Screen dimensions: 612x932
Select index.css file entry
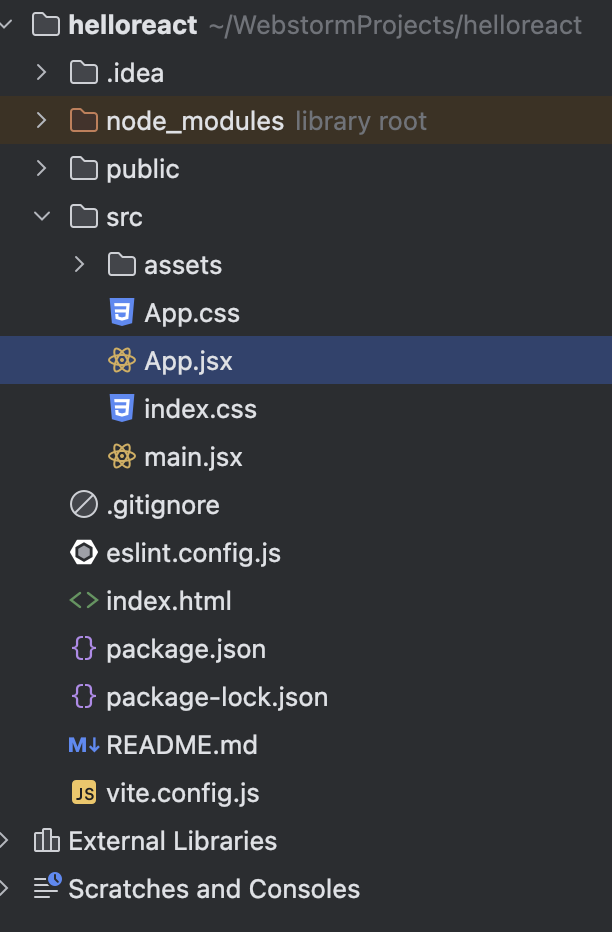[306, 409]
